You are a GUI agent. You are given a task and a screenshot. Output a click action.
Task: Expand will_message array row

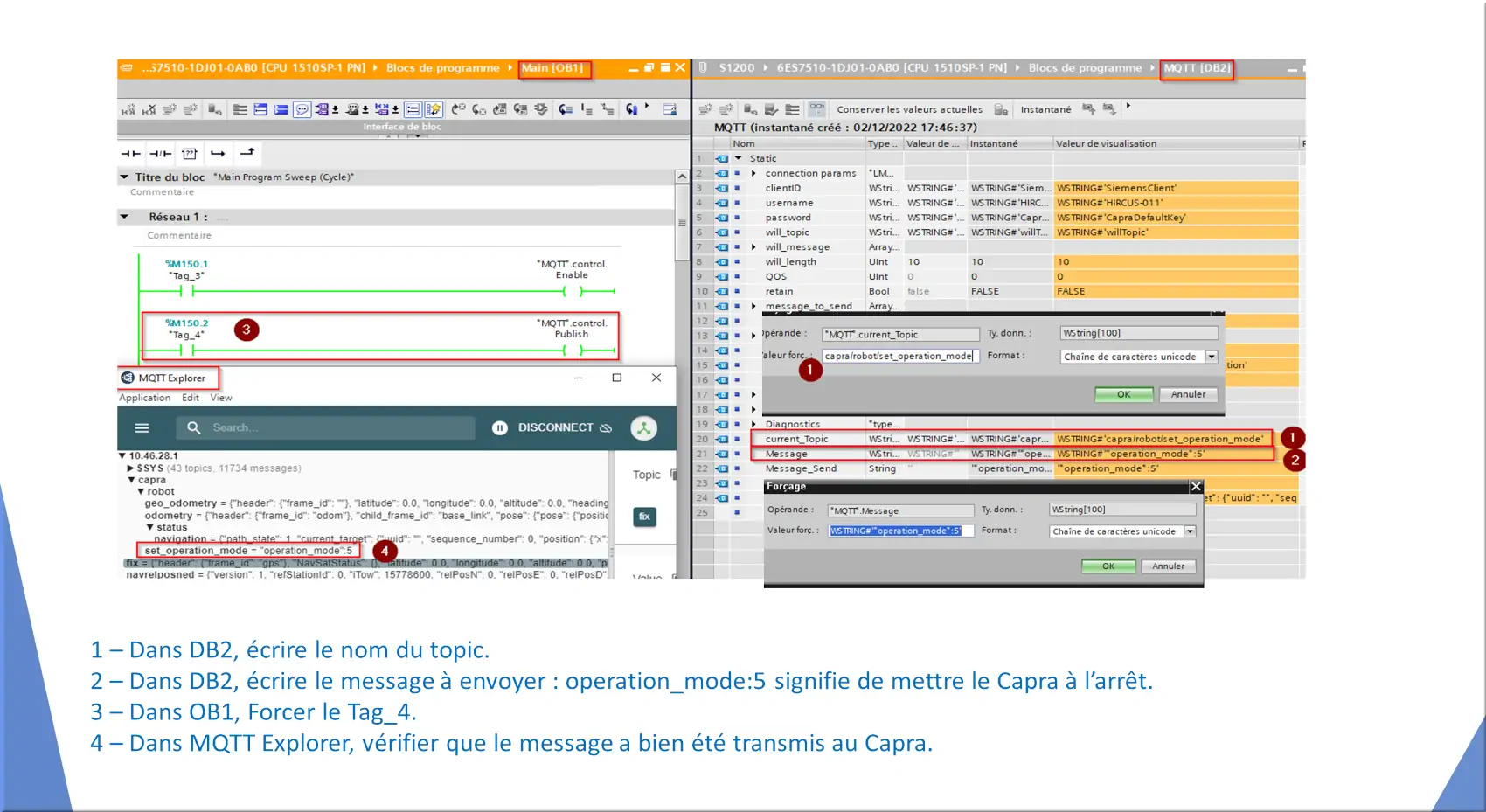point(753,247)
